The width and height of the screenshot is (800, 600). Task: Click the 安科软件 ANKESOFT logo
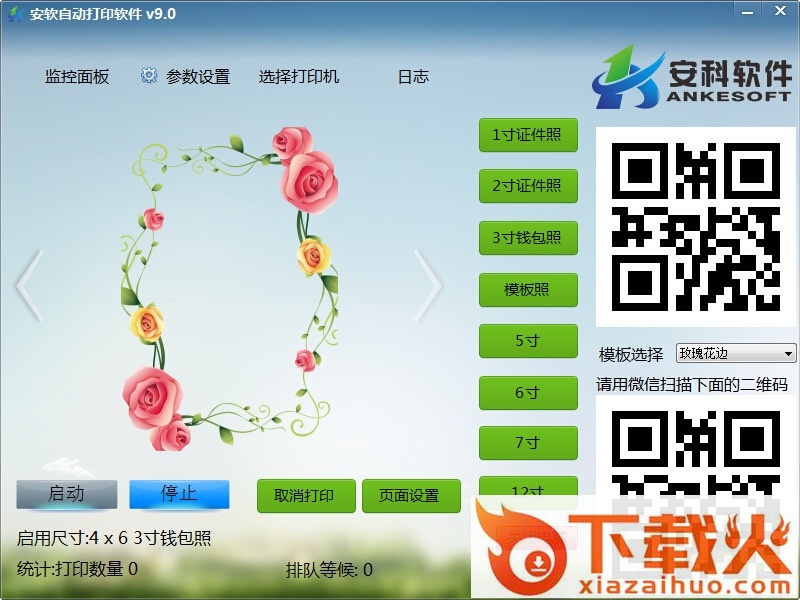pos(692,77)
